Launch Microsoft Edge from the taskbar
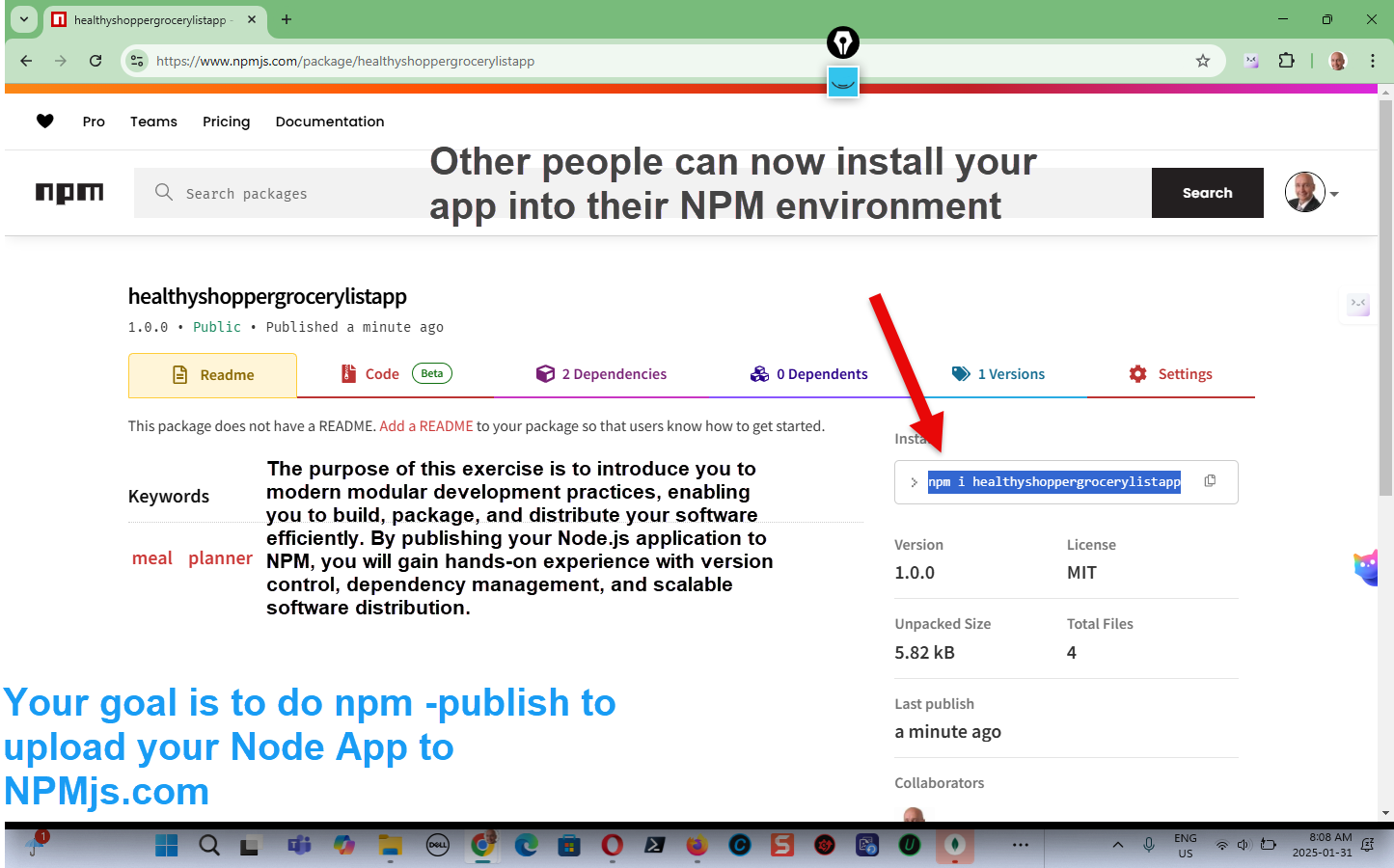 click(526, 846)
